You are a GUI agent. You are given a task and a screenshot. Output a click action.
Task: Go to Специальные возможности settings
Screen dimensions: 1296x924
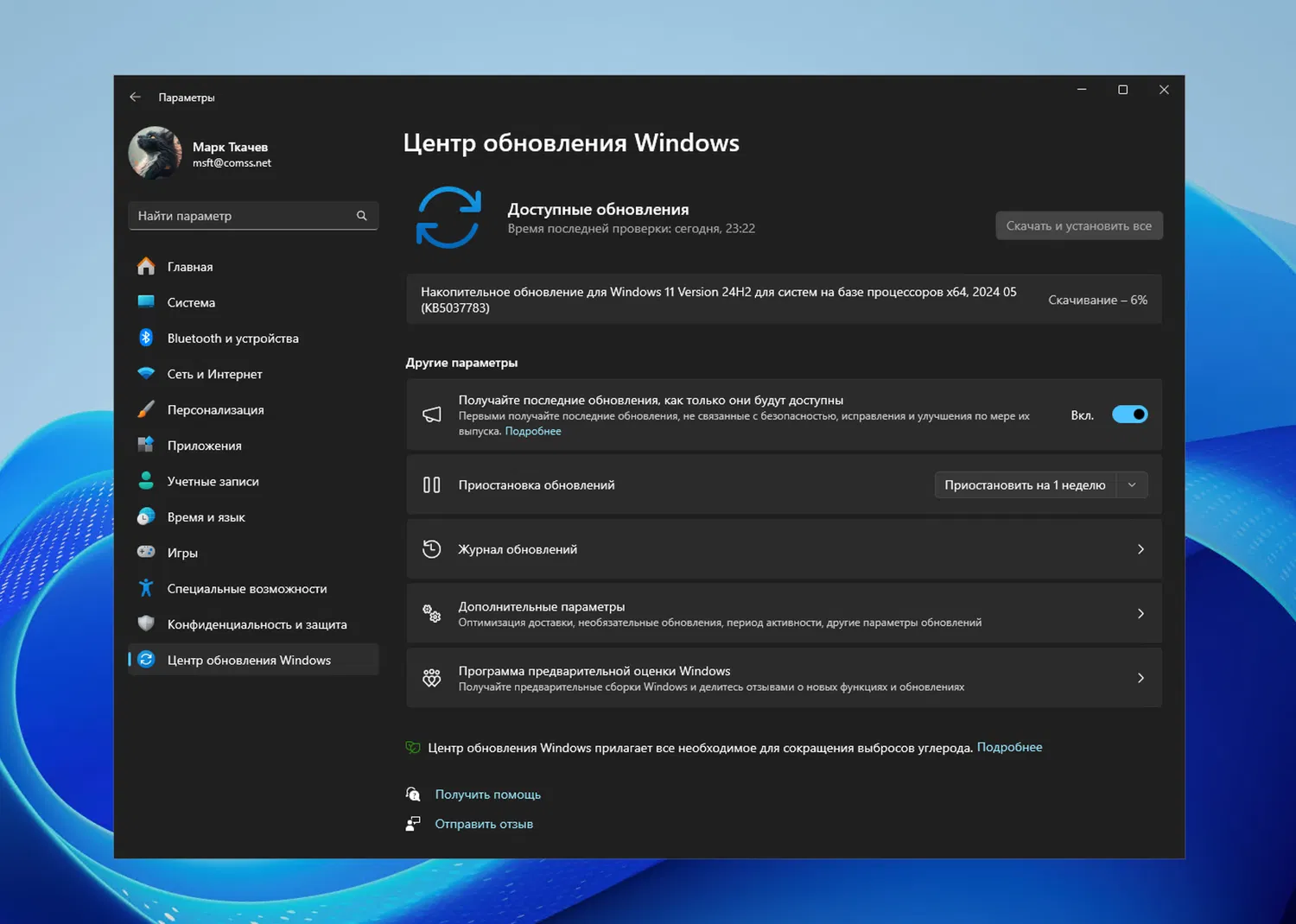click(253, 588)
